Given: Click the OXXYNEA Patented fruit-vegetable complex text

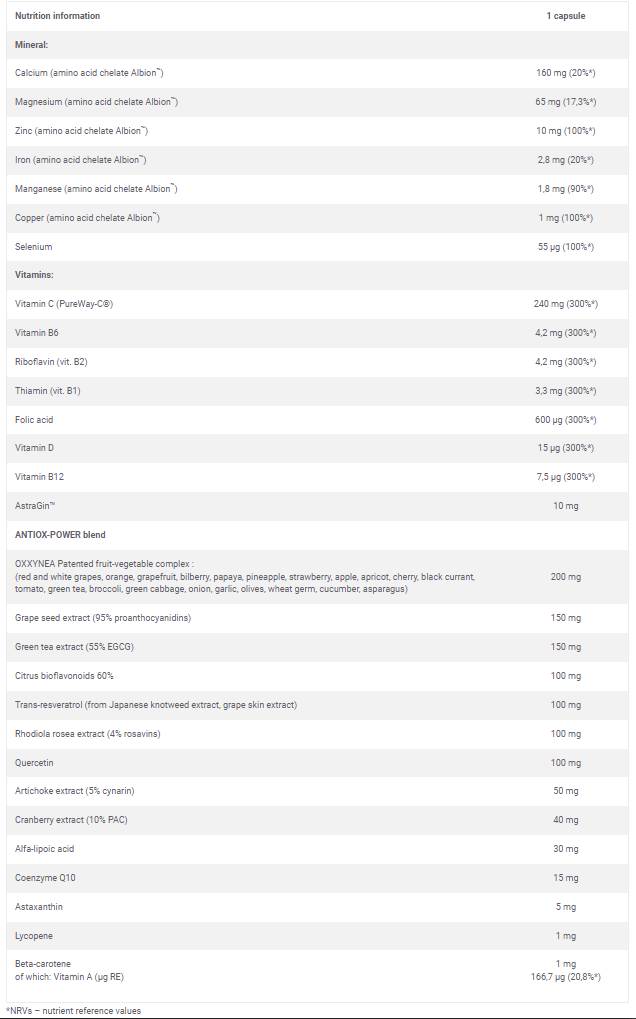Looking at the screenshot, I should tap(104, 564).
